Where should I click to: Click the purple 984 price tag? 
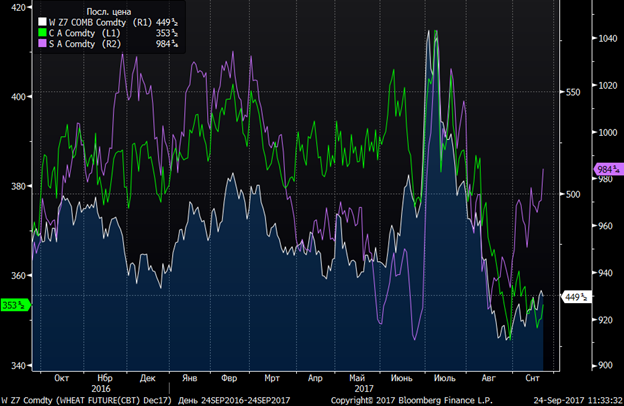coord(608,169)
